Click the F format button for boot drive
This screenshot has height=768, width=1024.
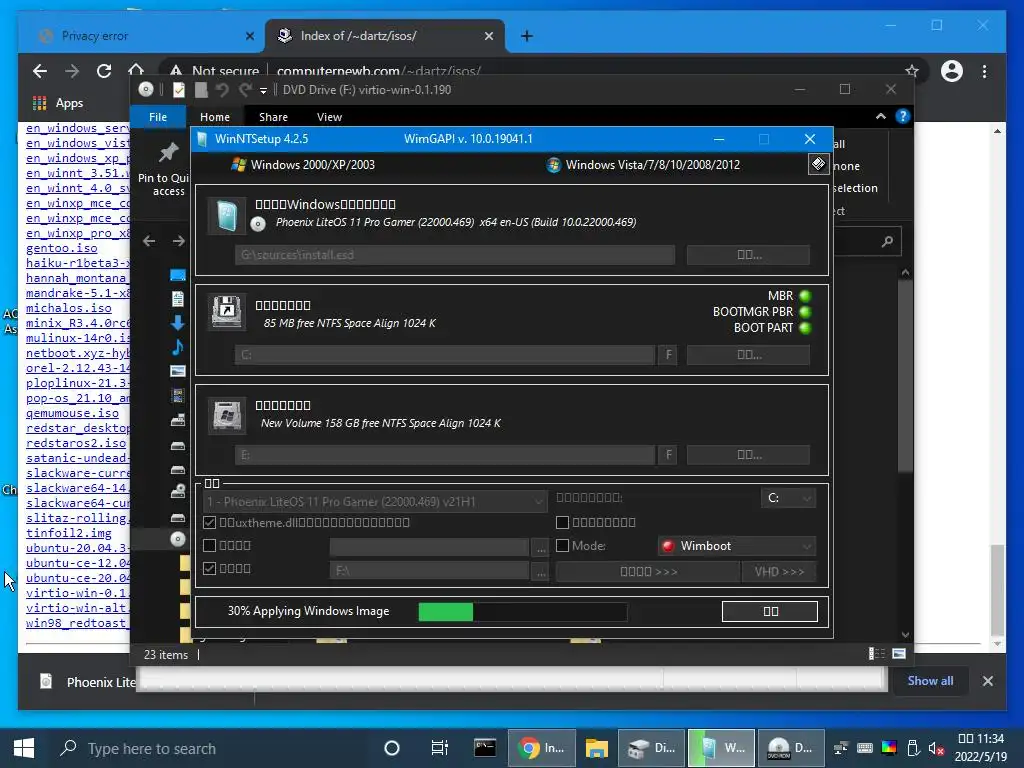[x=668, y=355]
